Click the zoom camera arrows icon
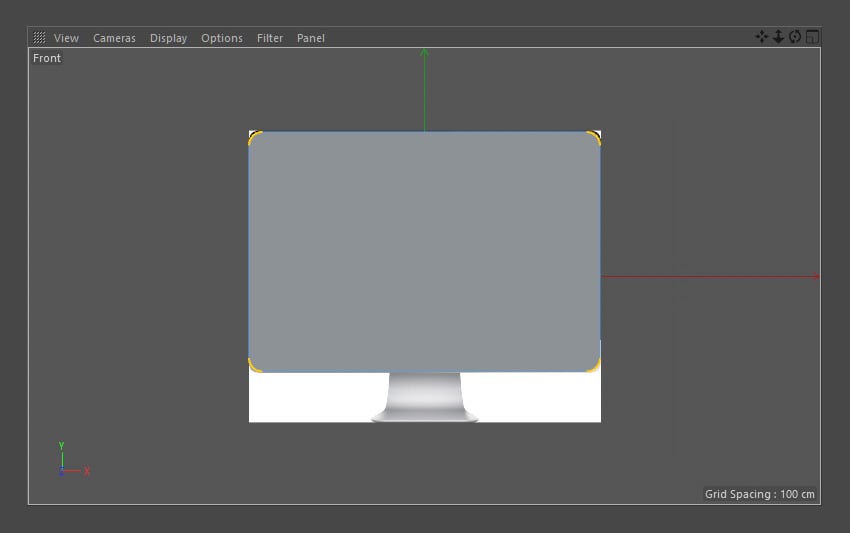 click(x=778, y=37)
